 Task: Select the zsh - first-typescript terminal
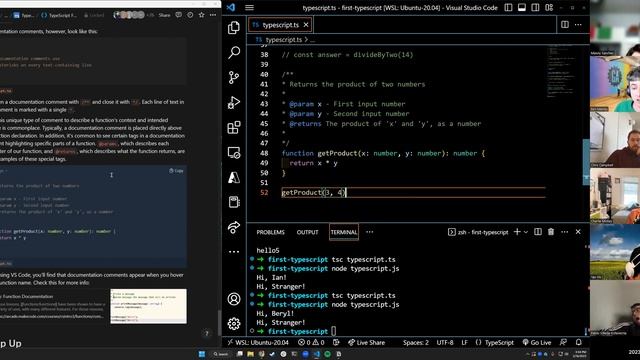point(478,232)
